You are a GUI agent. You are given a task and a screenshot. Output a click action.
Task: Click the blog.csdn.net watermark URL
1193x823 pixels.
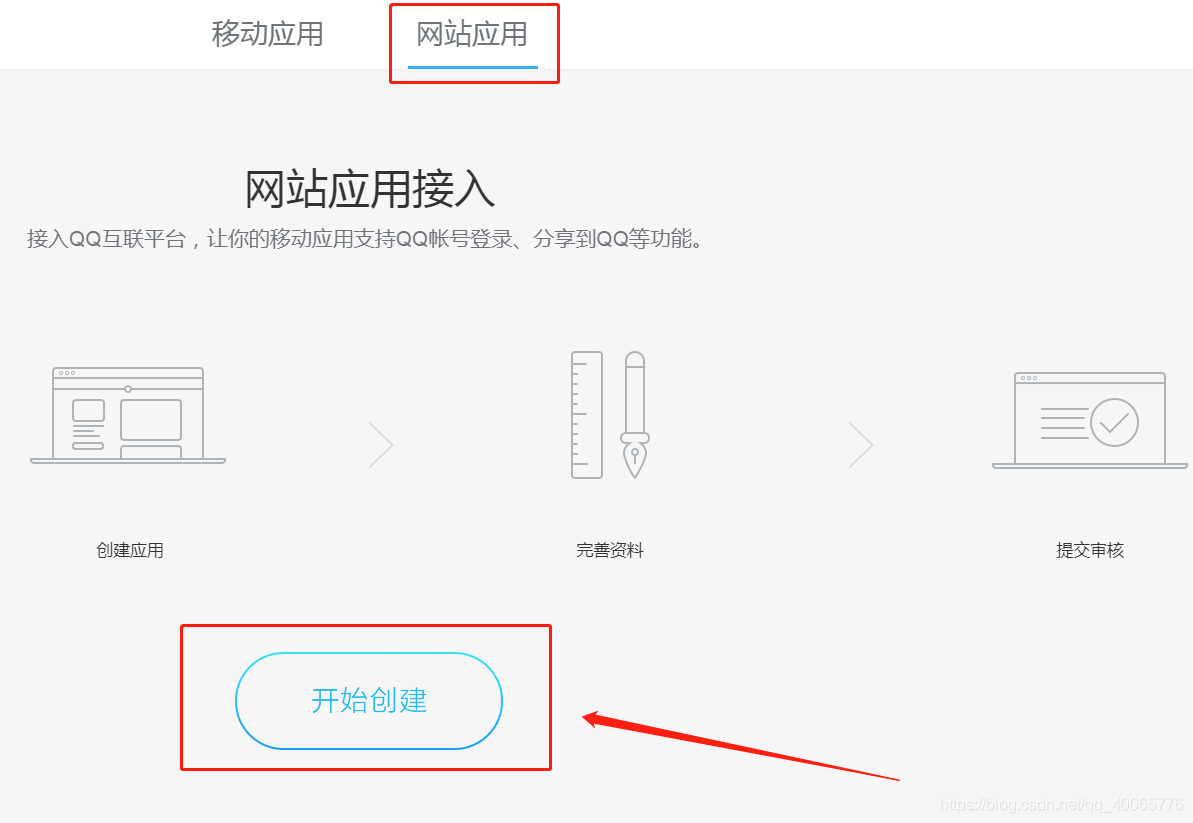click(1061, 805)
